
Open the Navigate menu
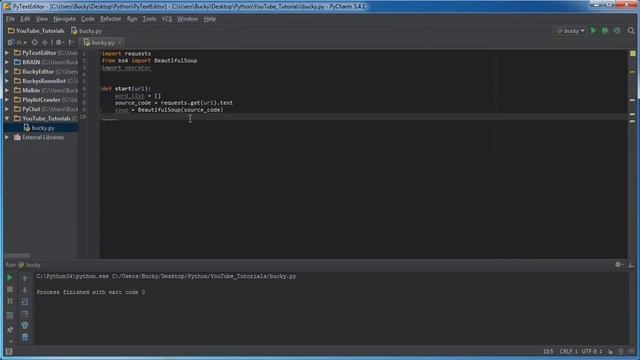pyautogui.click(x=64, y=19)
